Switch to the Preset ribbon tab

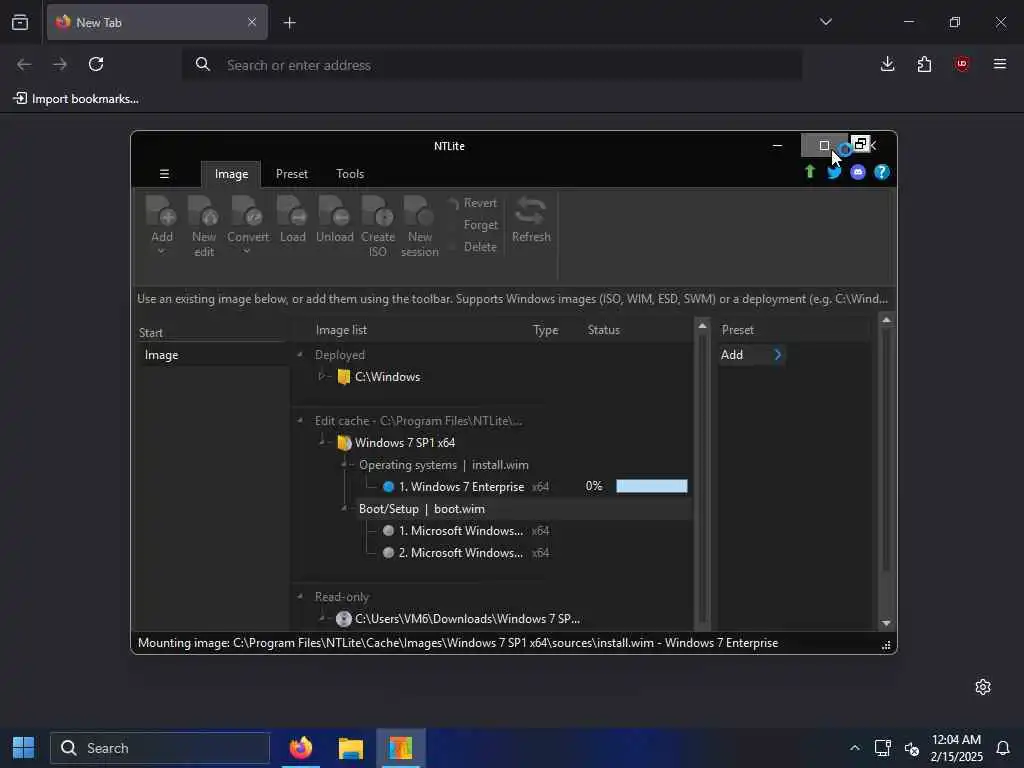tap(291, 174)
